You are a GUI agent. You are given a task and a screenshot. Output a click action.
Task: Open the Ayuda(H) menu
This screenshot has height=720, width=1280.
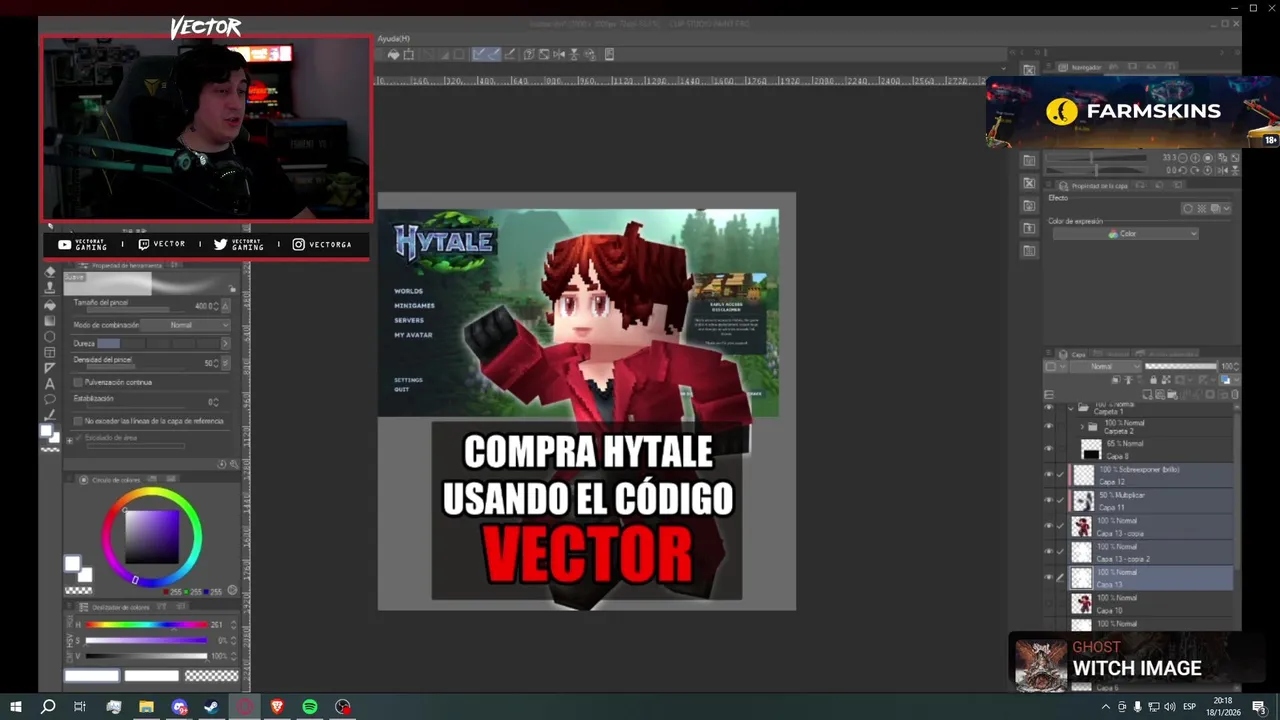[393, 38]
